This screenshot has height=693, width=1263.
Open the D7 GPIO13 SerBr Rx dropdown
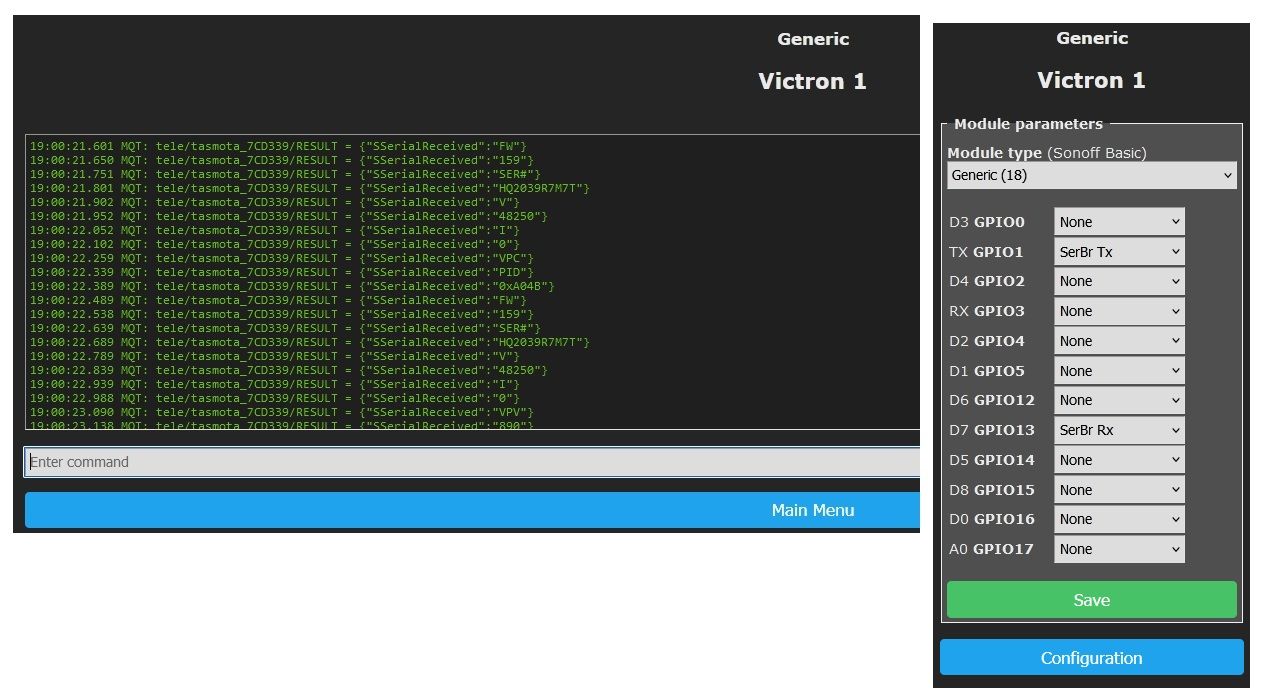coord(1119,430)
